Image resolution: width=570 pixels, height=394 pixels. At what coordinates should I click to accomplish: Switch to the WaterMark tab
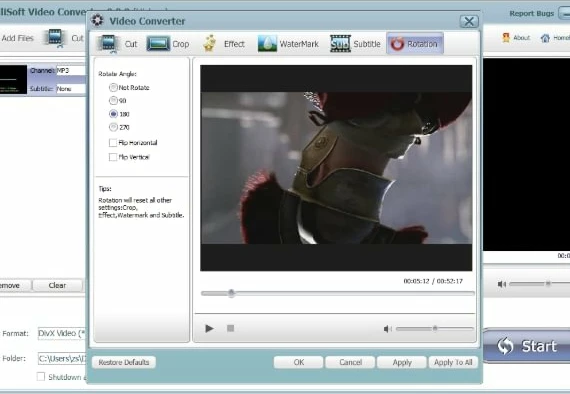click(x=288, y=44)
